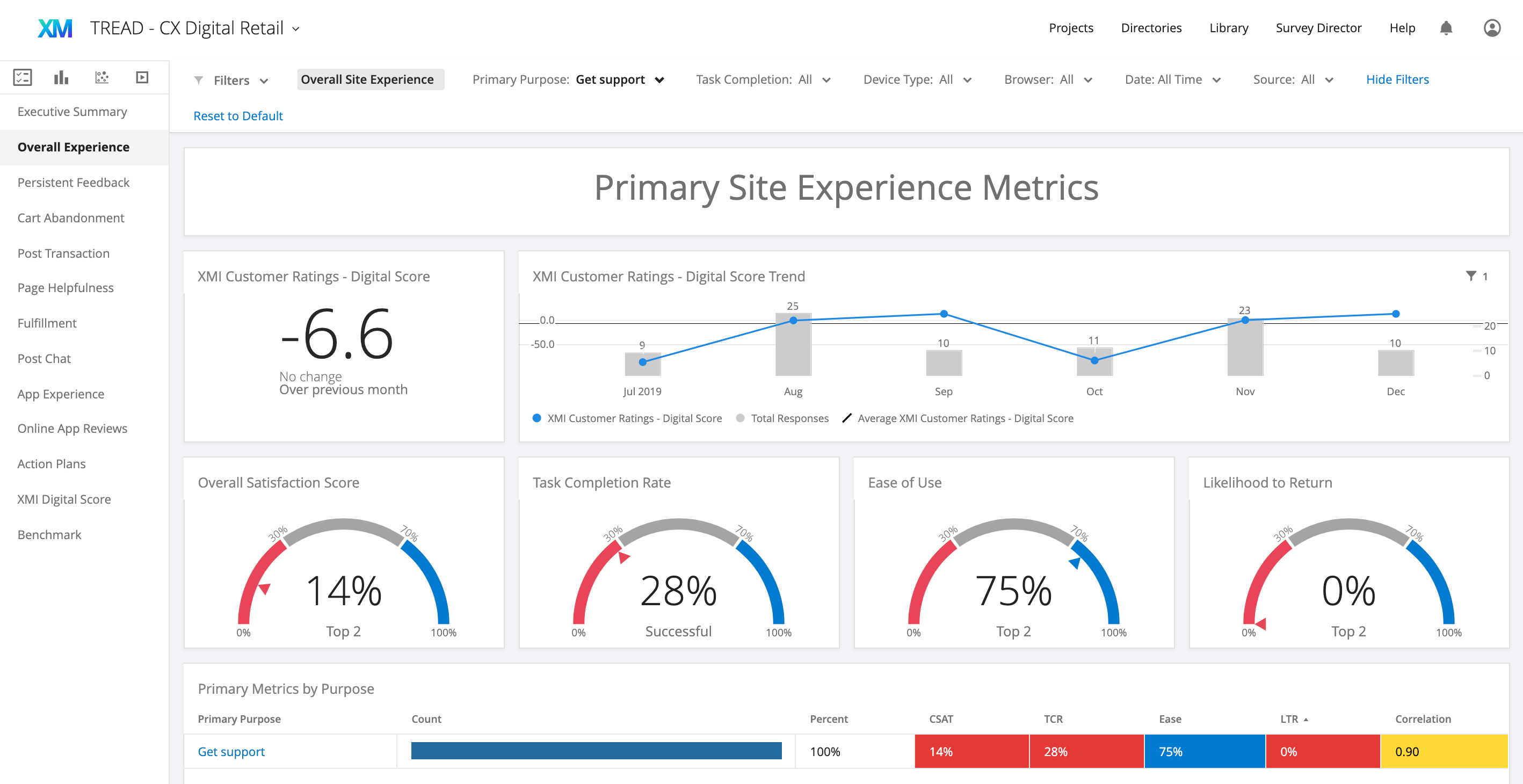Click the widget filter funnel icon on trend chart
This screenshot has width=1523, height=784.
pyautogui.click(x=1471, y=275)
